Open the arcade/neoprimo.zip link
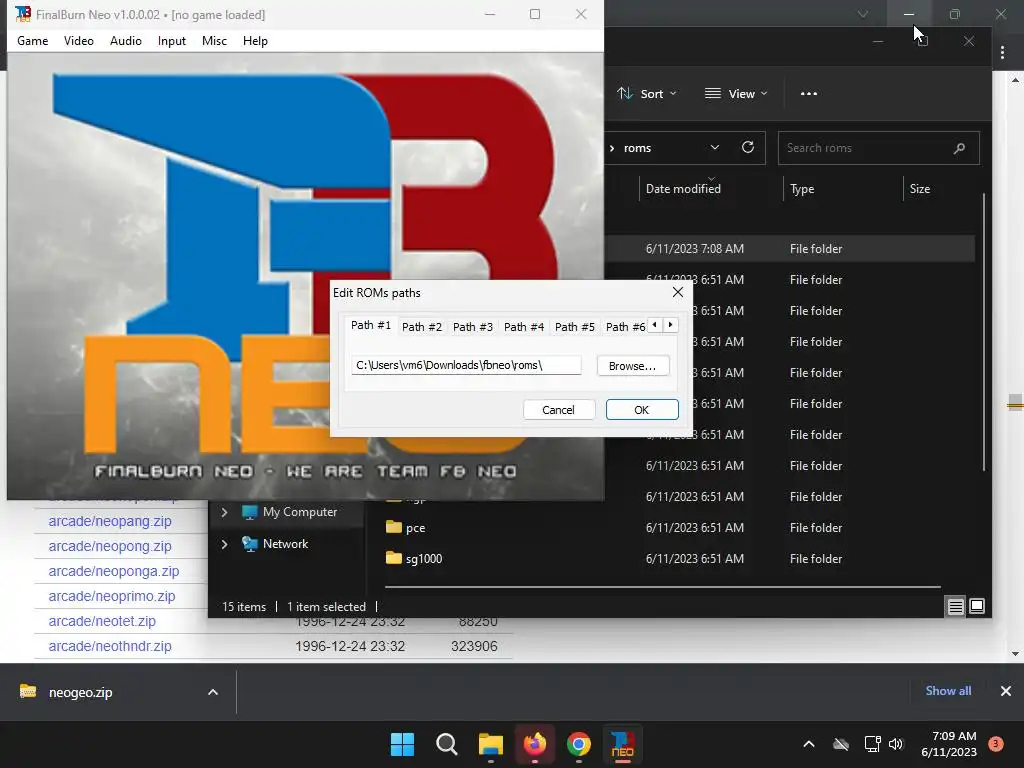This screenshot has width=1024, height=768. pos(112,596)
